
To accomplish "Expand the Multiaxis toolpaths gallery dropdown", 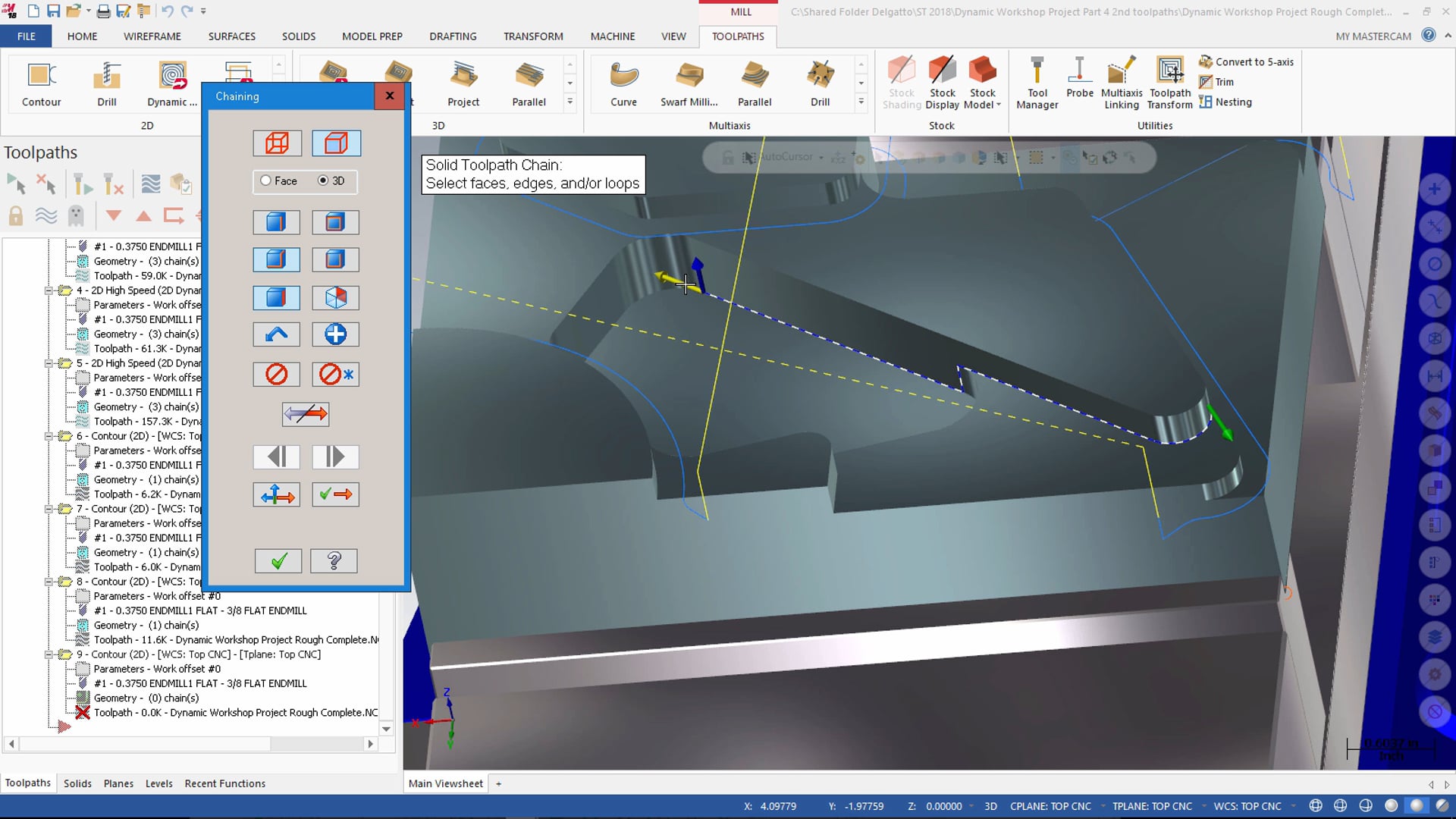I will click(861, 102).
